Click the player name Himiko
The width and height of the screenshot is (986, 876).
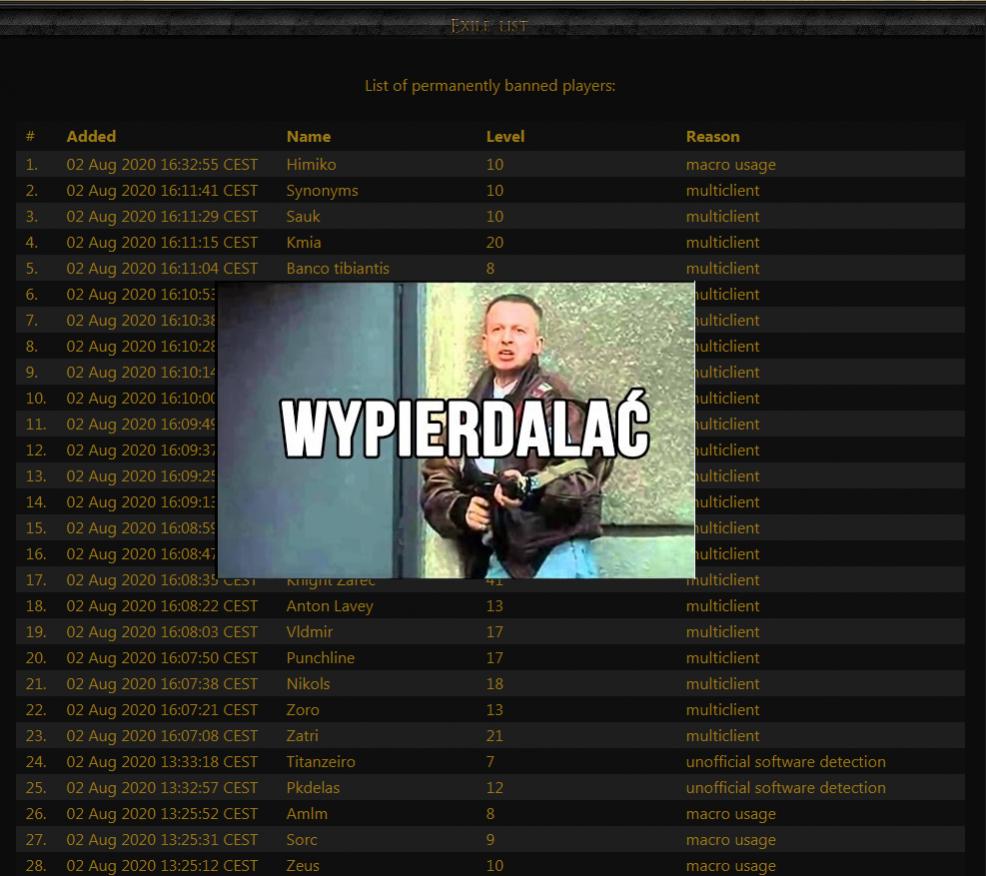pos(311,165)
